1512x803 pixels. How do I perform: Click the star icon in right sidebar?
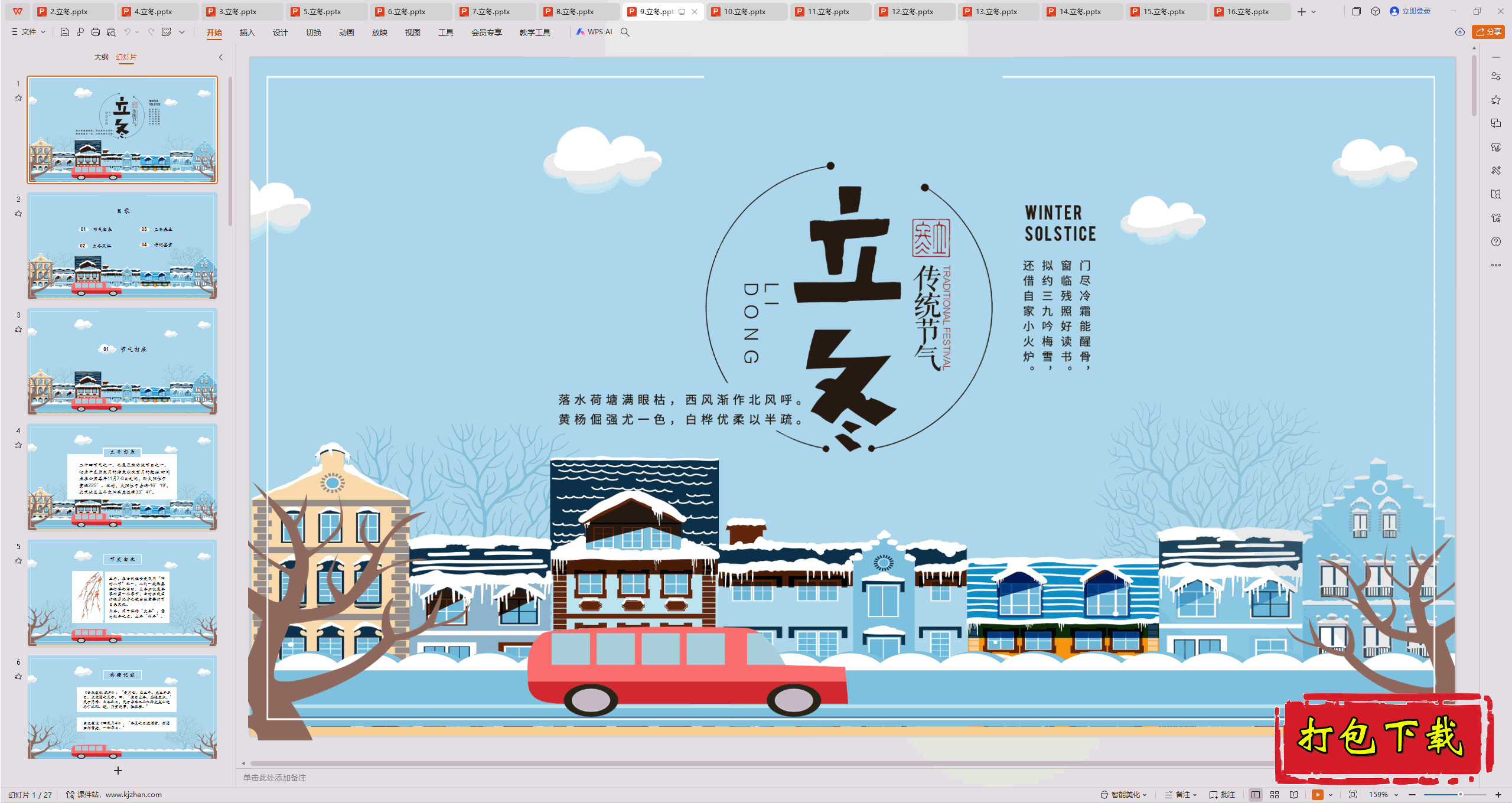1495,100
